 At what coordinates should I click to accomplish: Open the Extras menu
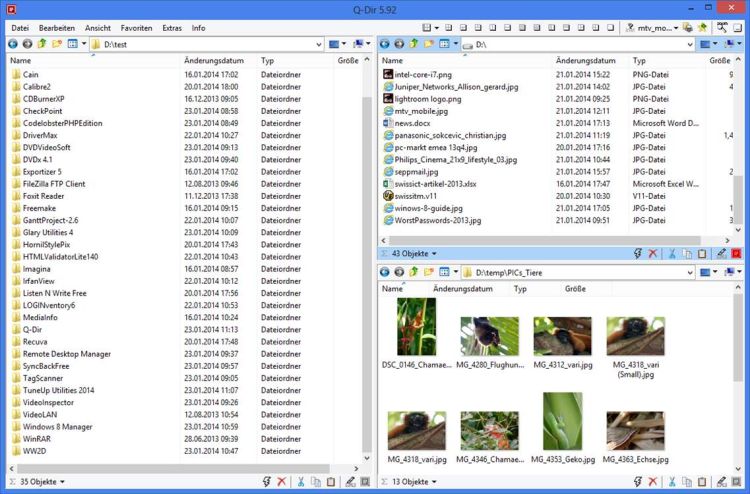tap(172, 28)
